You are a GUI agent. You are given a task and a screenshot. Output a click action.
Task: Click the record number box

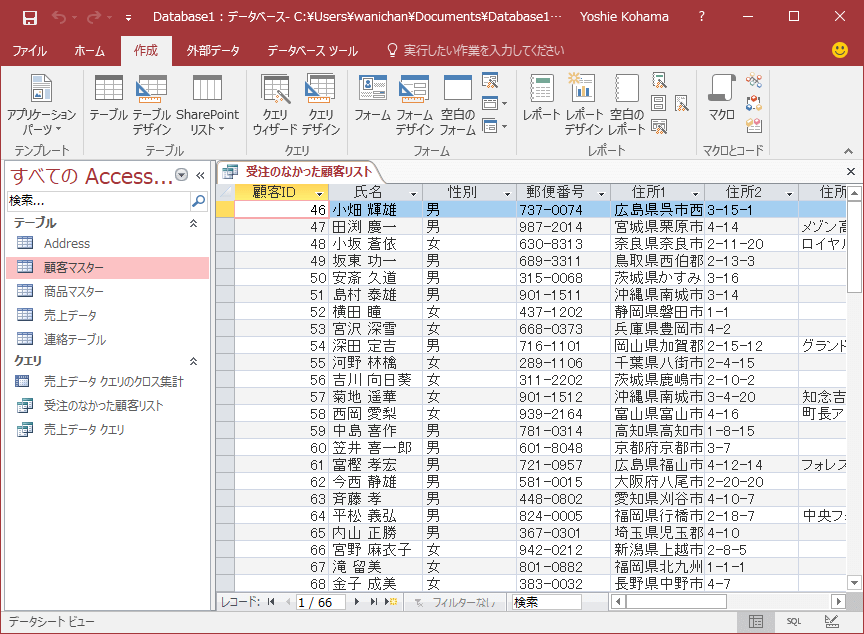(x=321, y=602)
